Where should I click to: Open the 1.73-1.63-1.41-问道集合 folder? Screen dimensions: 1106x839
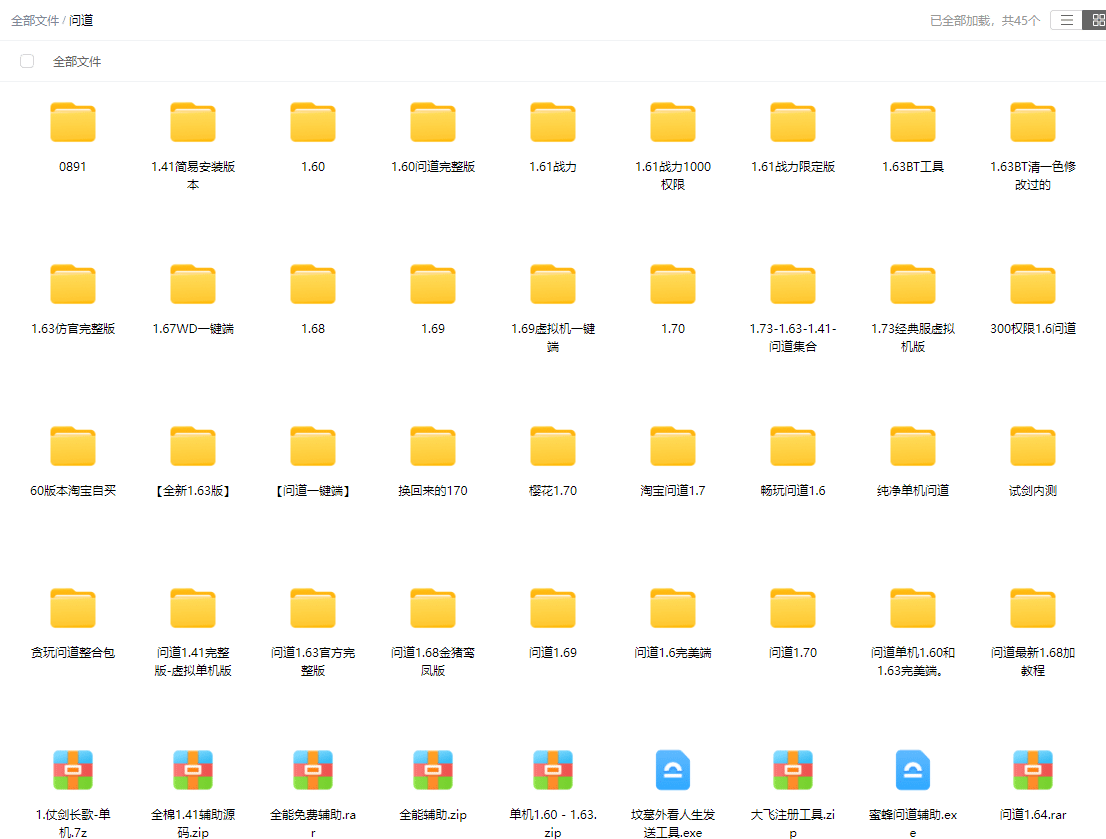point(793,284)
